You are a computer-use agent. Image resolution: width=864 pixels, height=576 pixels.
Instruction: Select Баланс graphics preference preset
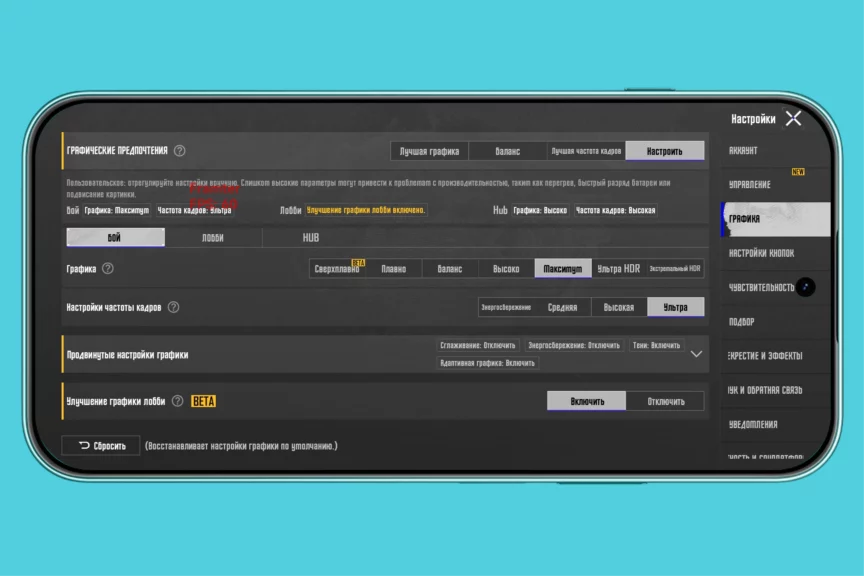507,151
